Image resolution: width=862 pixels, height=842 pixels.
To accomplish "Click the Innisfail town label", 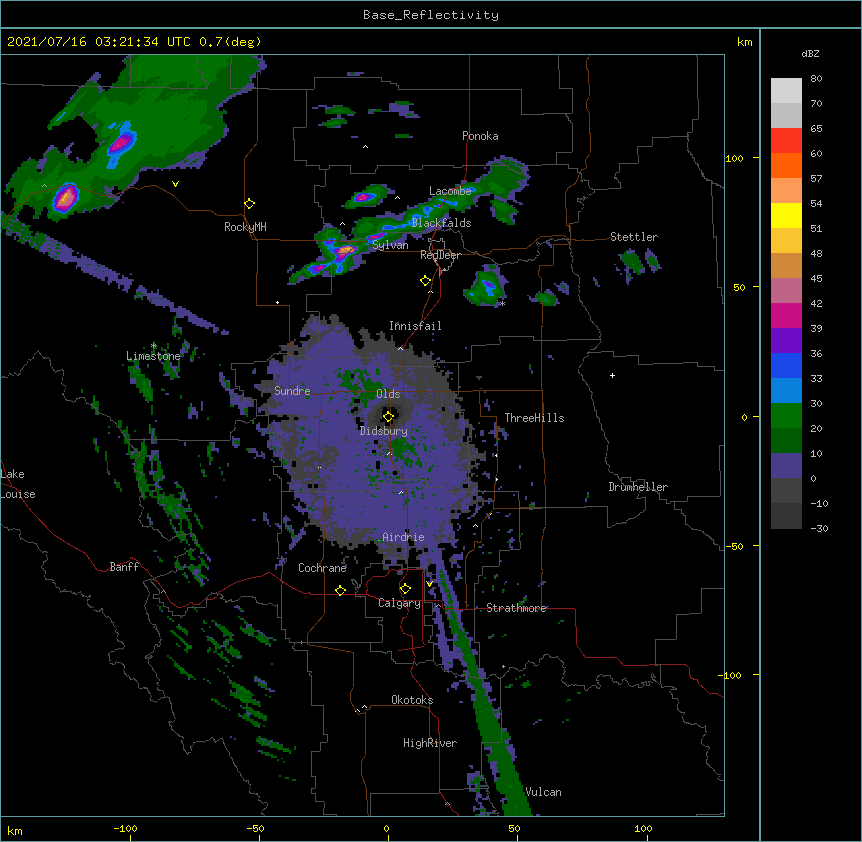I will [415, 326].
